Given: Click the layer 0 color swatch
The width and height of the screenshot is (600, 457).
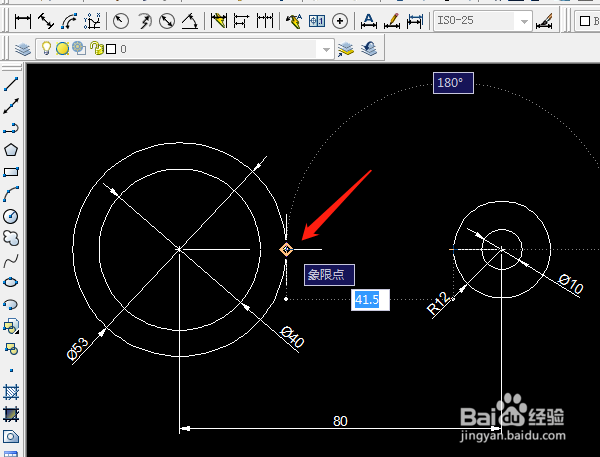Looking at the screenshot, I should pyautogui.click(x=111, y=49).
